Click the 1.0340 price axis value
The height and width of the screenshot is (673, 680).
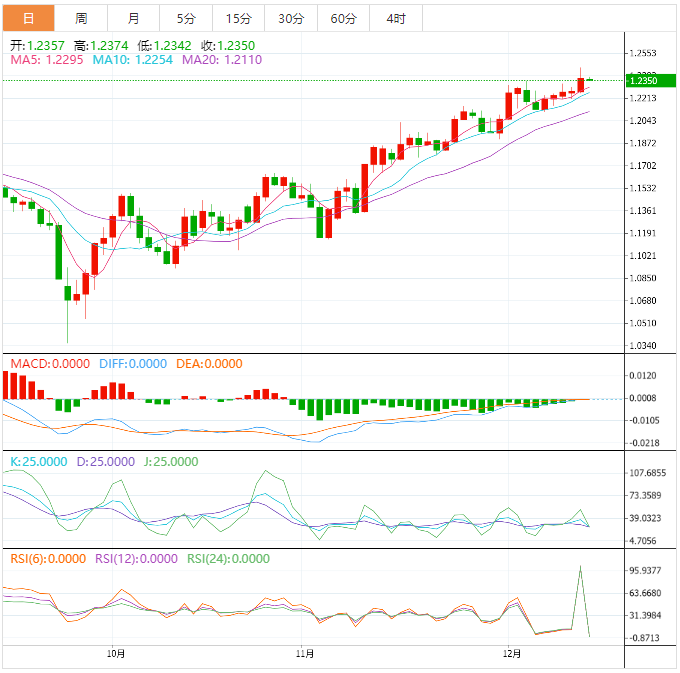643,346
